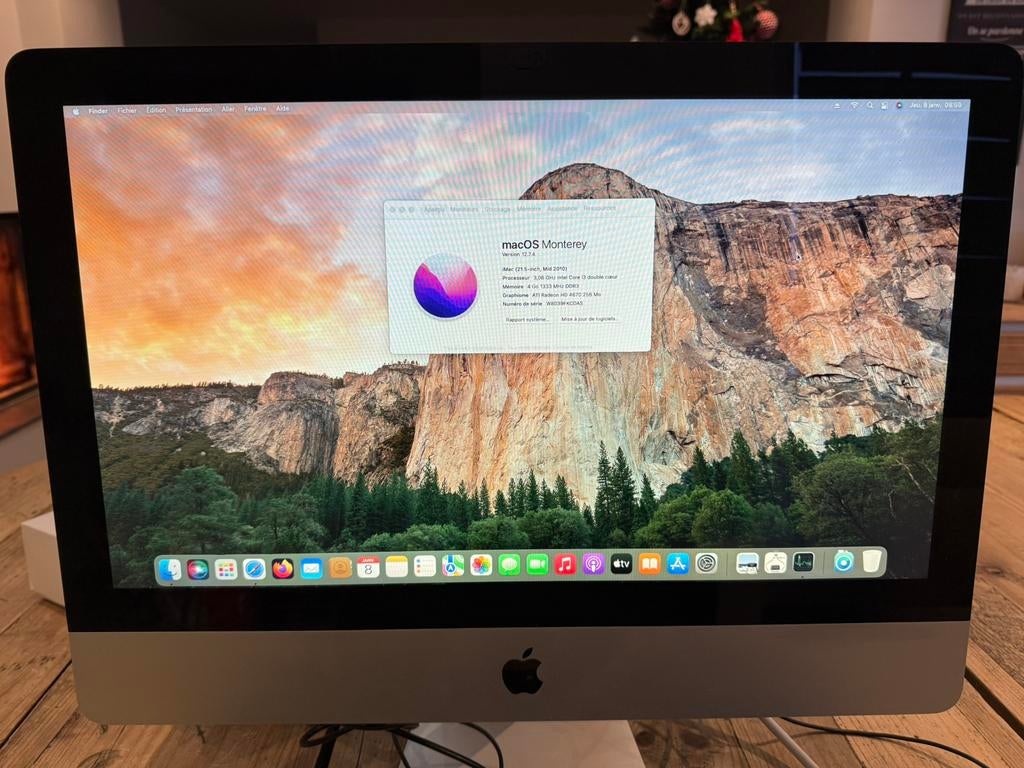Viewport: 1024px width, 768px height.
Task: Switch to the Aperçu tab
Action: [434, 210]
